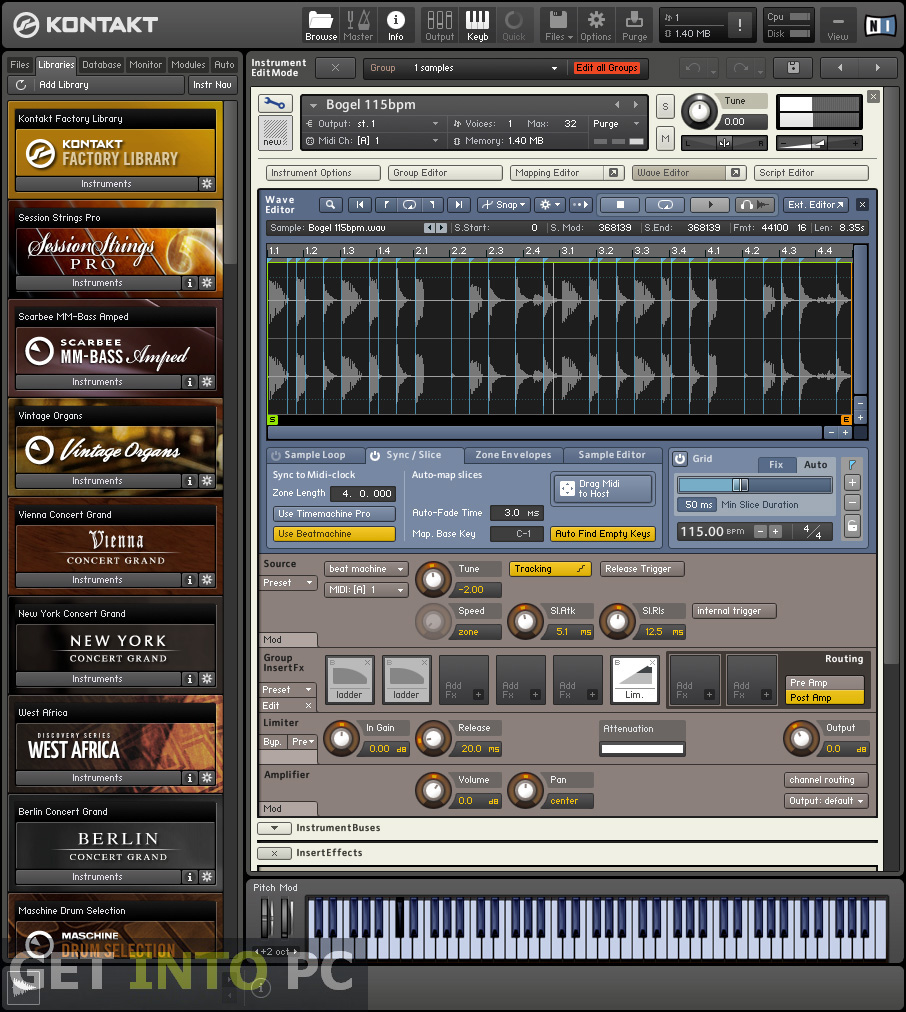
Task: Go to the next instrument arrow in header
Action: pos(878,67)
